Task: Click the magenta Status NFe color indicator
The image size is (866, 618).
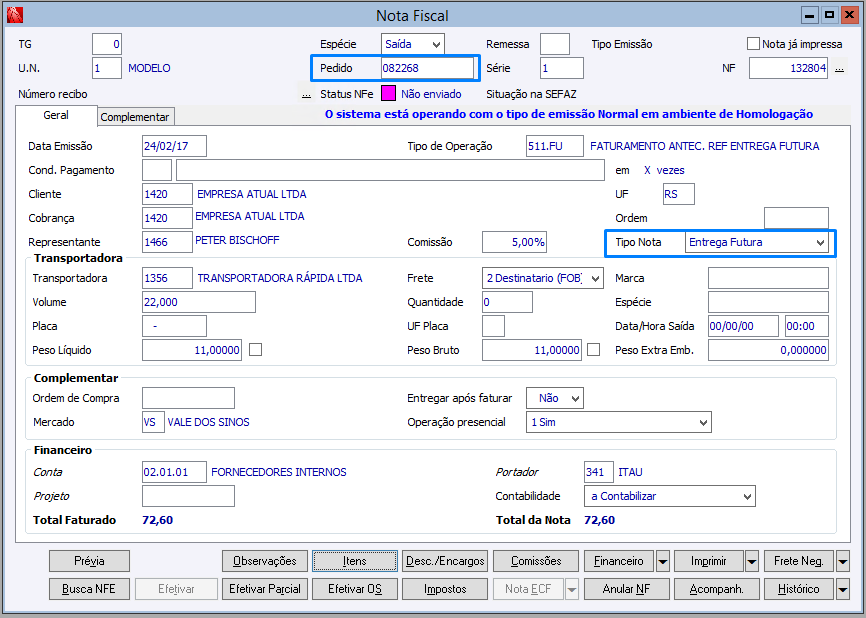Action: click(388, 93)
